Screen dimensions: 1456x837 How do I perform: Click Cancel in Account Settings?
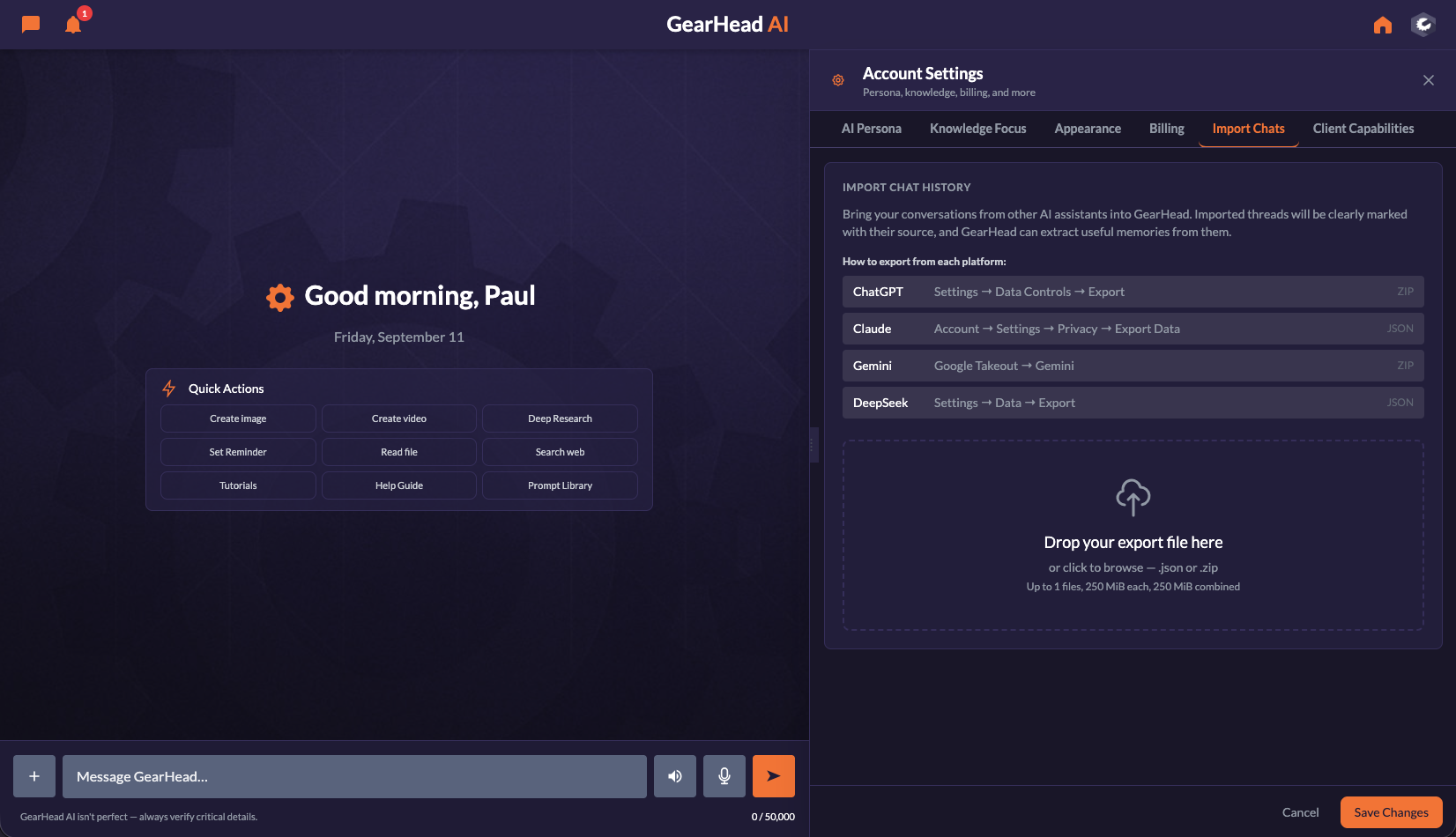pyautogui.click(x=1300, y=812)
